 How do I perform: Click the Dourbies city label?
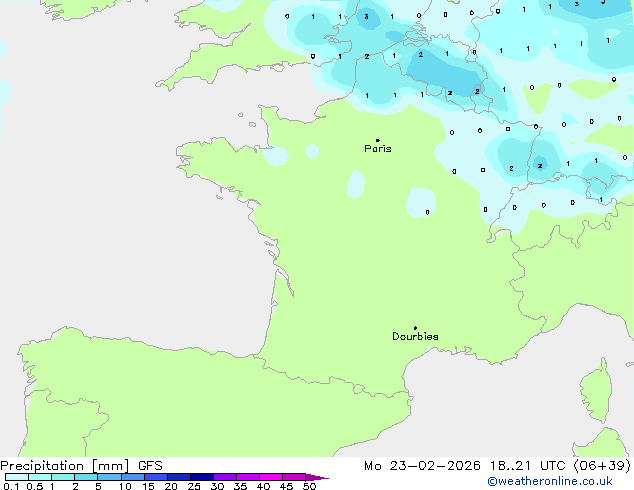tap(415, 336)
